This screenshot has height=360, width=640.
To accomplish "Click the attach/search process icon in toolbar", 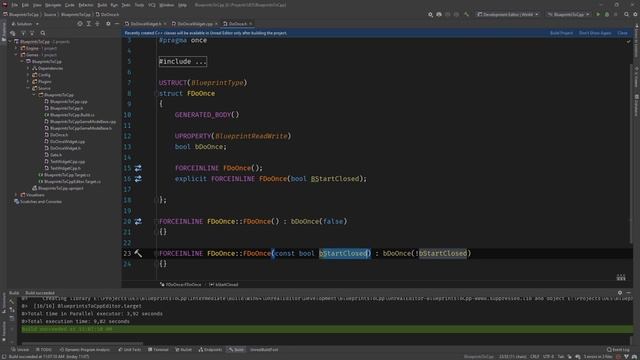I will click(430, 14).
